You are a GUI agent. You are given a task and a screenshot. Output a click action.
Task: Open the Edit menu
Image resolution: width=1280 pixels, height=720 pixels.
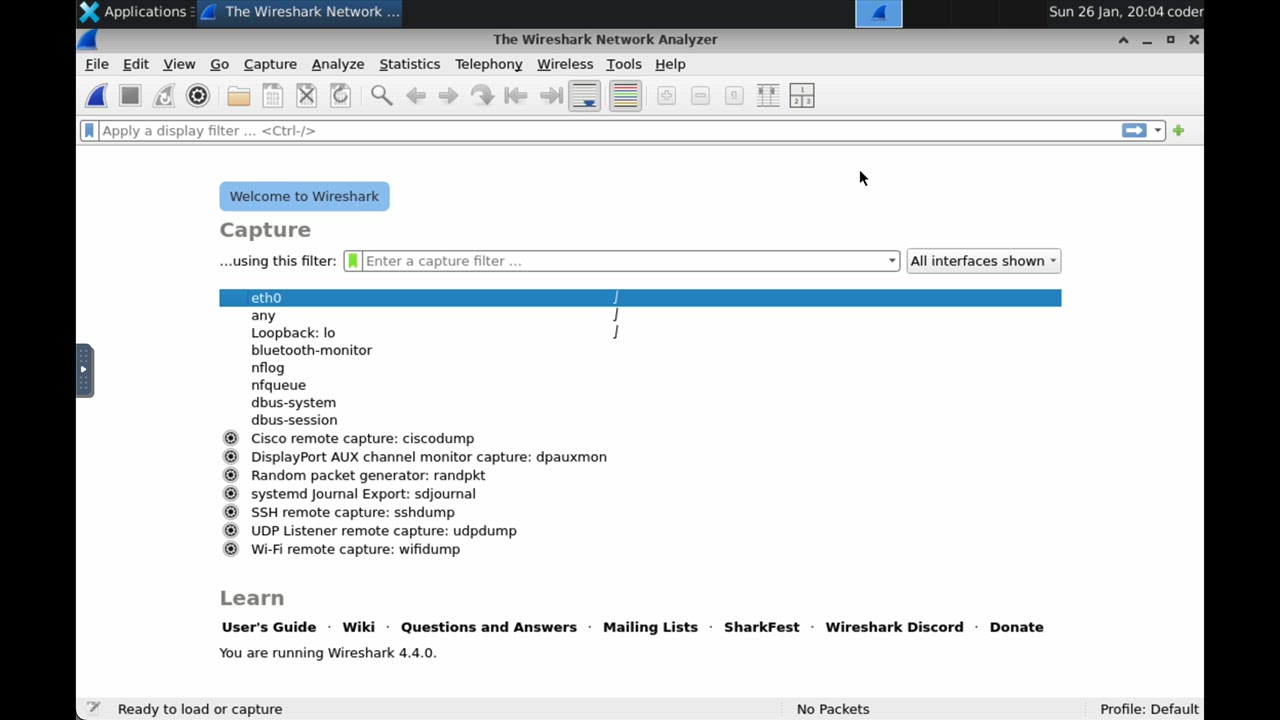pos(136,64)
